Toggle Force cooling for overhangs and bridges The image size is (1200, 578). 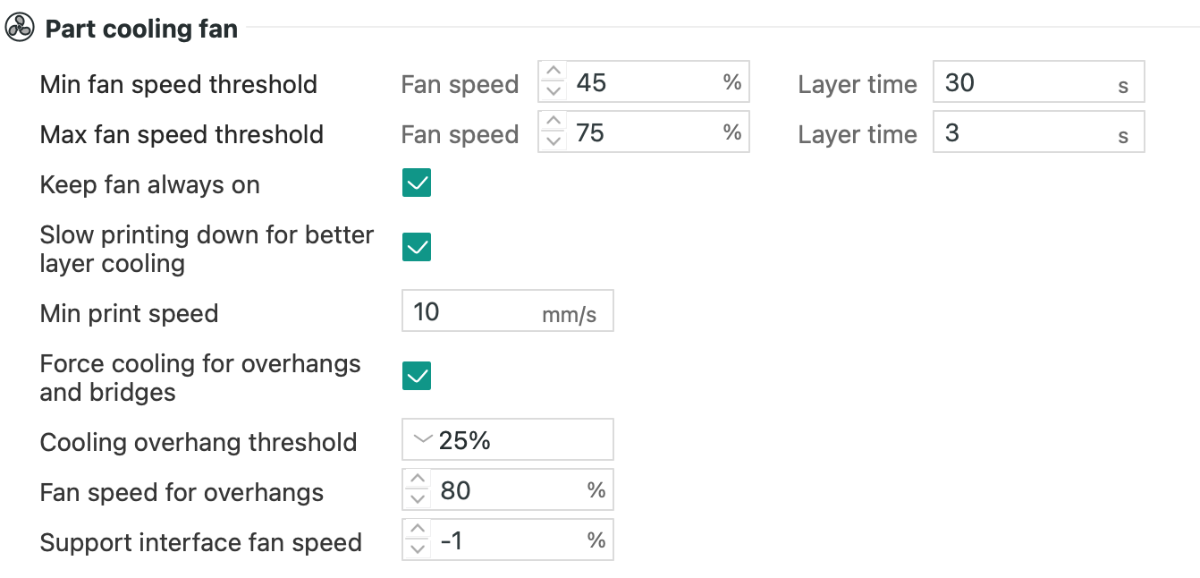click(417, 376)
